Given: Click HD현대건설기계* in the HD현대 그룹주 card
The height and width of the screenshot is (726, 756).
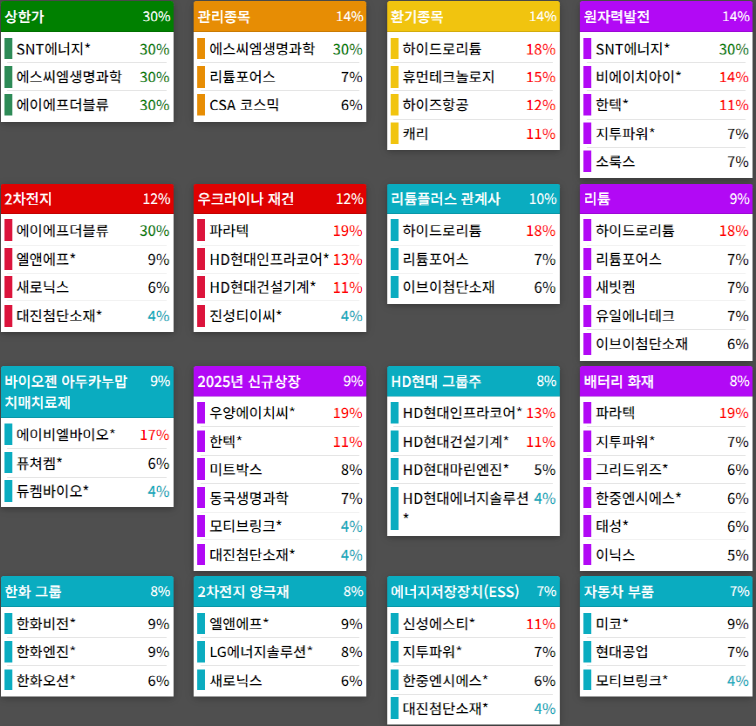Looking at the screenshot, I should point(473,441).
